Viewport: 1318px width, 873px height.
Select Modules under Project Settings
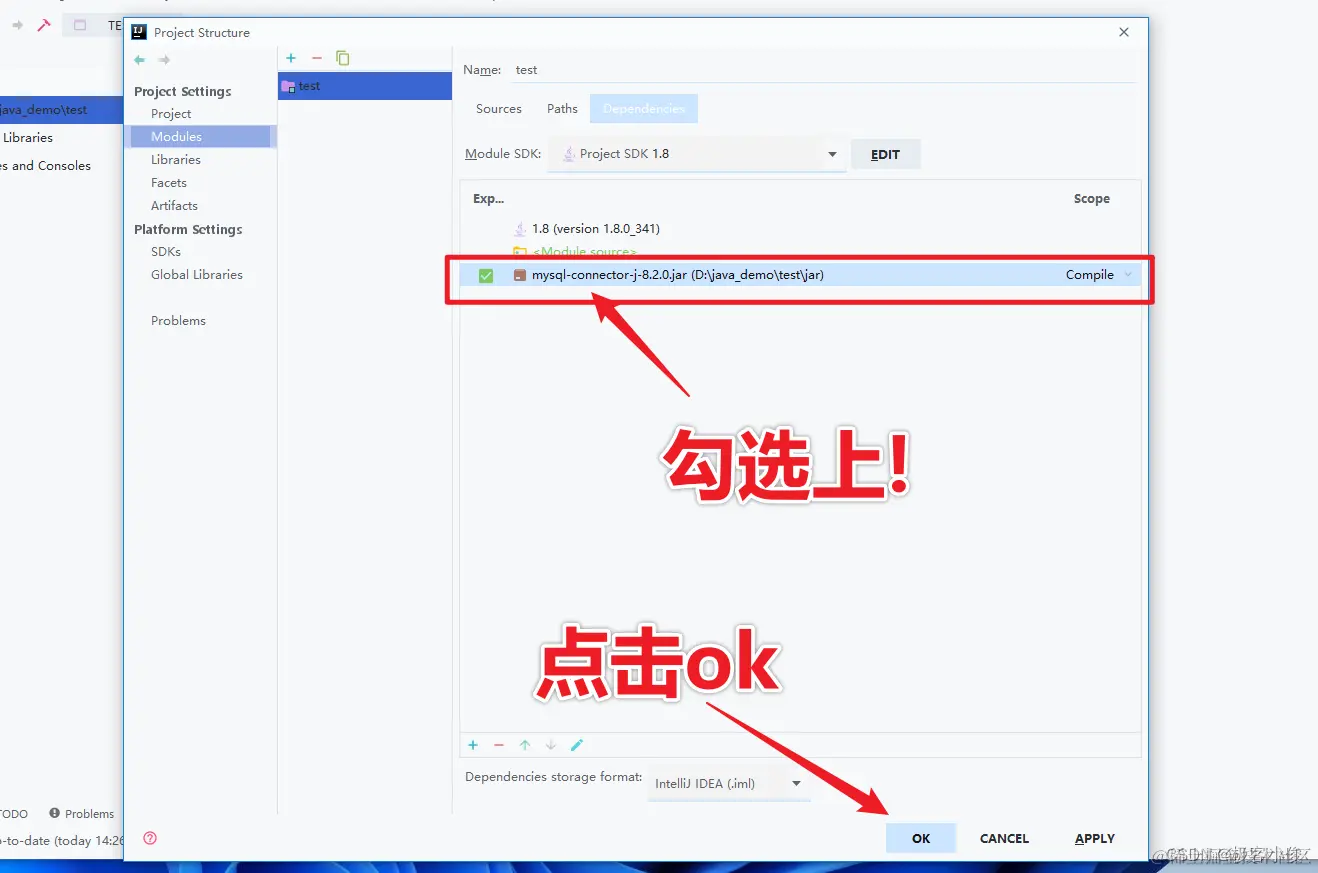pyautogui.click(x=200, y=137)
